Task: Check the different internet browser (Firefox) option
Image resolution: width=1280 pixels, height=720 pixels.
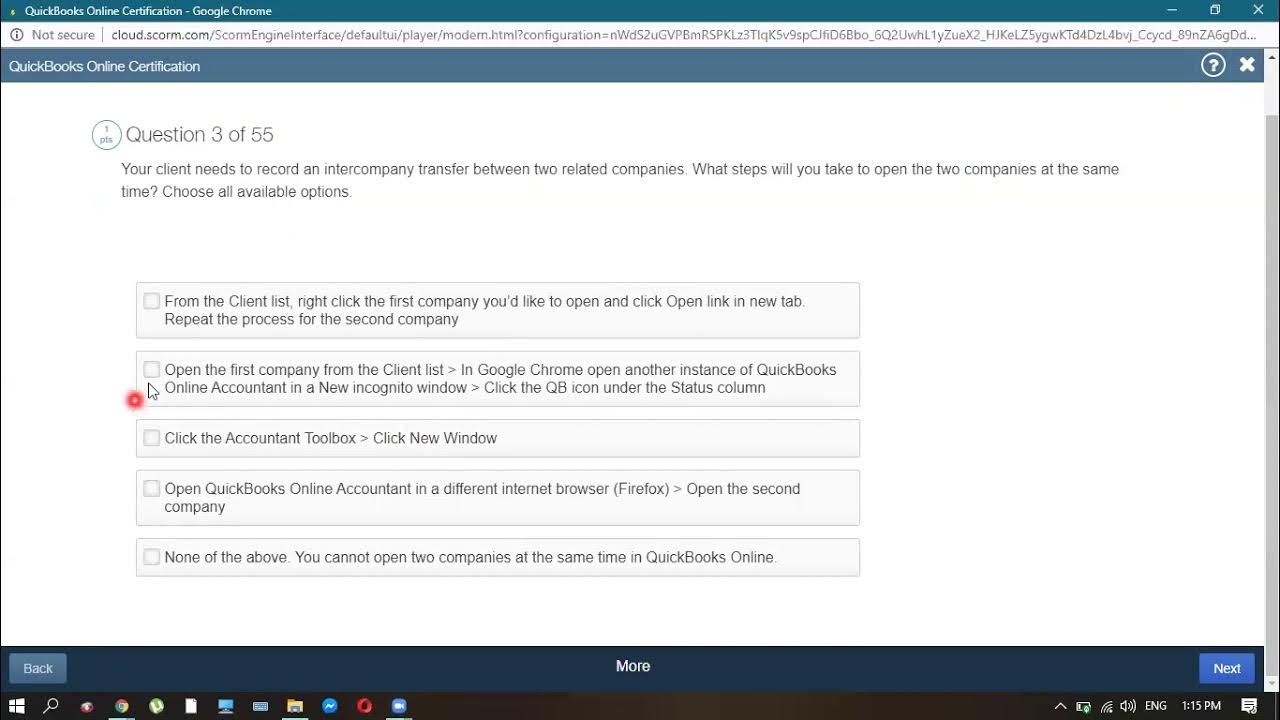Action: coord(151,489)
